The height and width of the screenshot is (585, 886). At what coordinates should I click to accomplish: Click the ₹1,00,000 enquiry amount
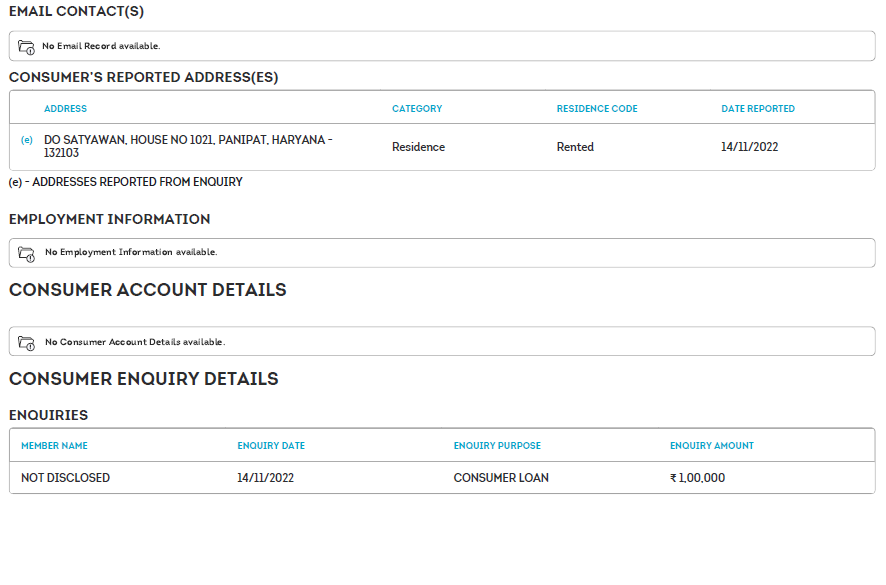697,478
